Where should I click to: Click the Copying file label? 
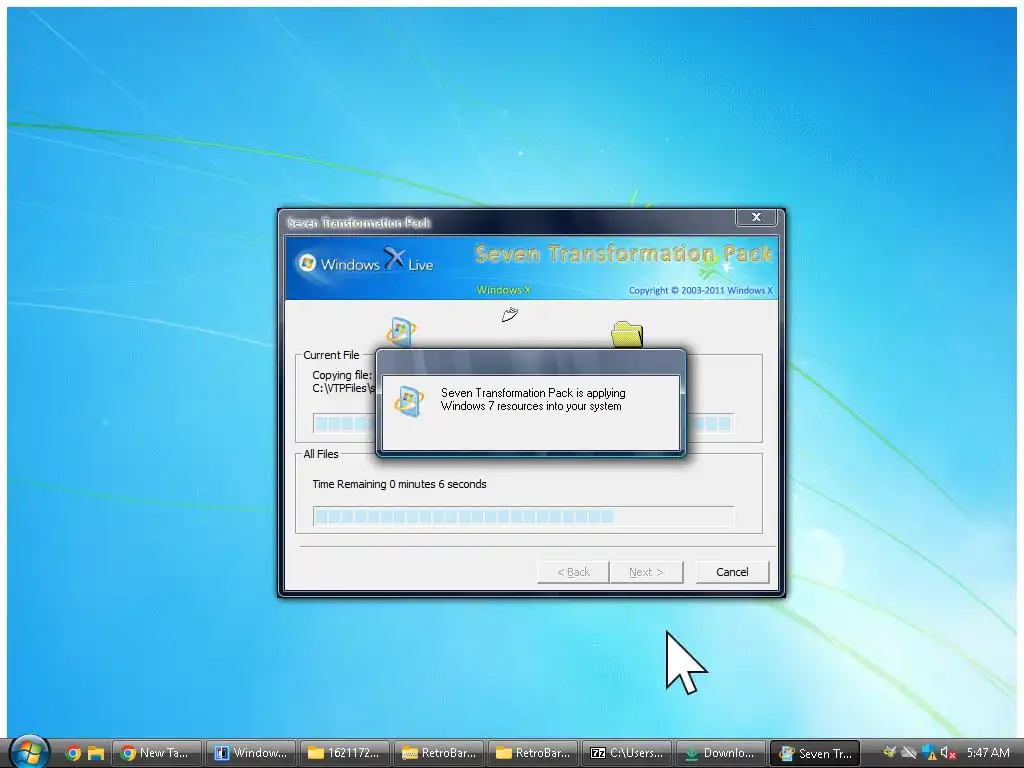click(x=342, y=375)
